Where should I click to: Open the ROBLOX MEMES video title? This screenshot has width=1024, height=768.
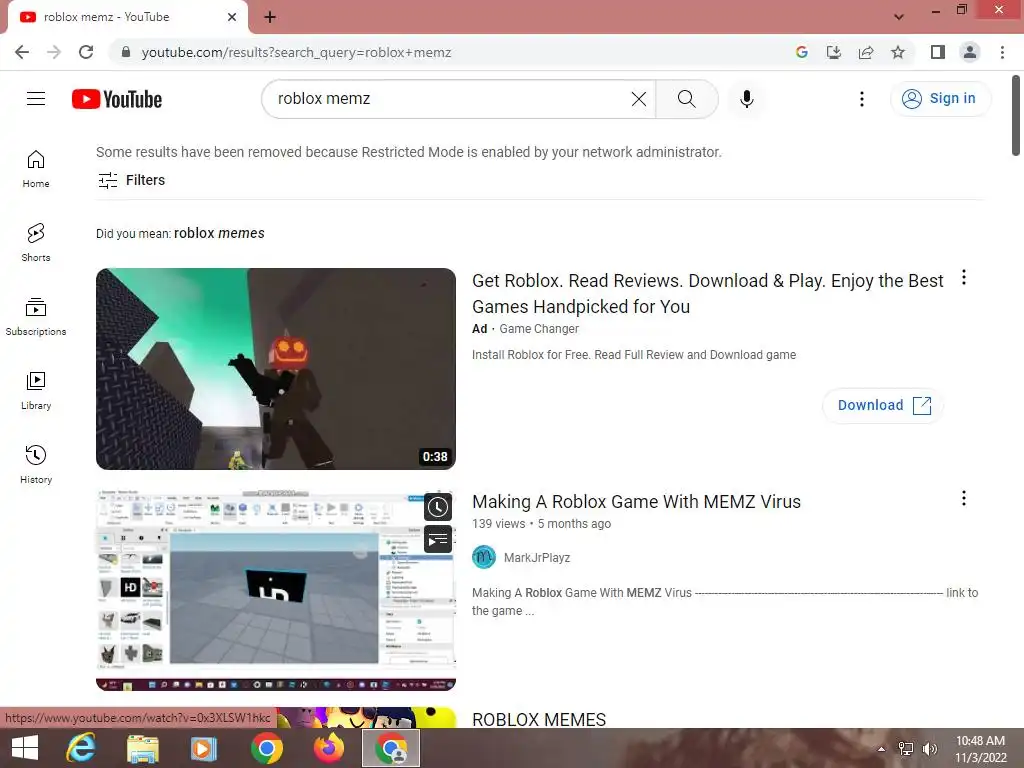pos(539,719)
